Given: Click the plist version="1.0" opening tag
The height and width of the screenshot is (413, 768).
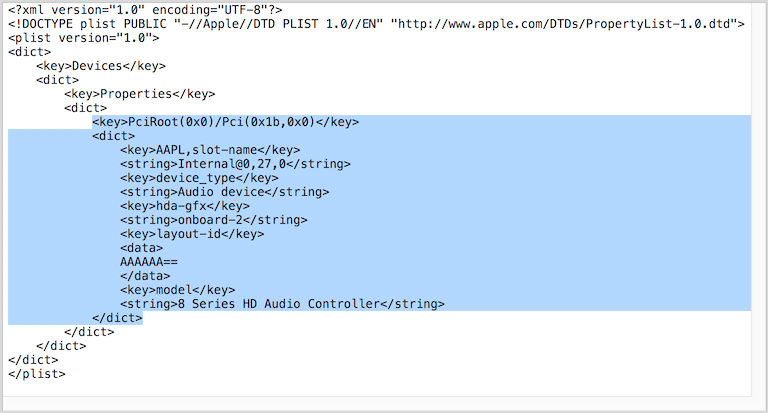Looking at the screenshot, I should (83, 38).
